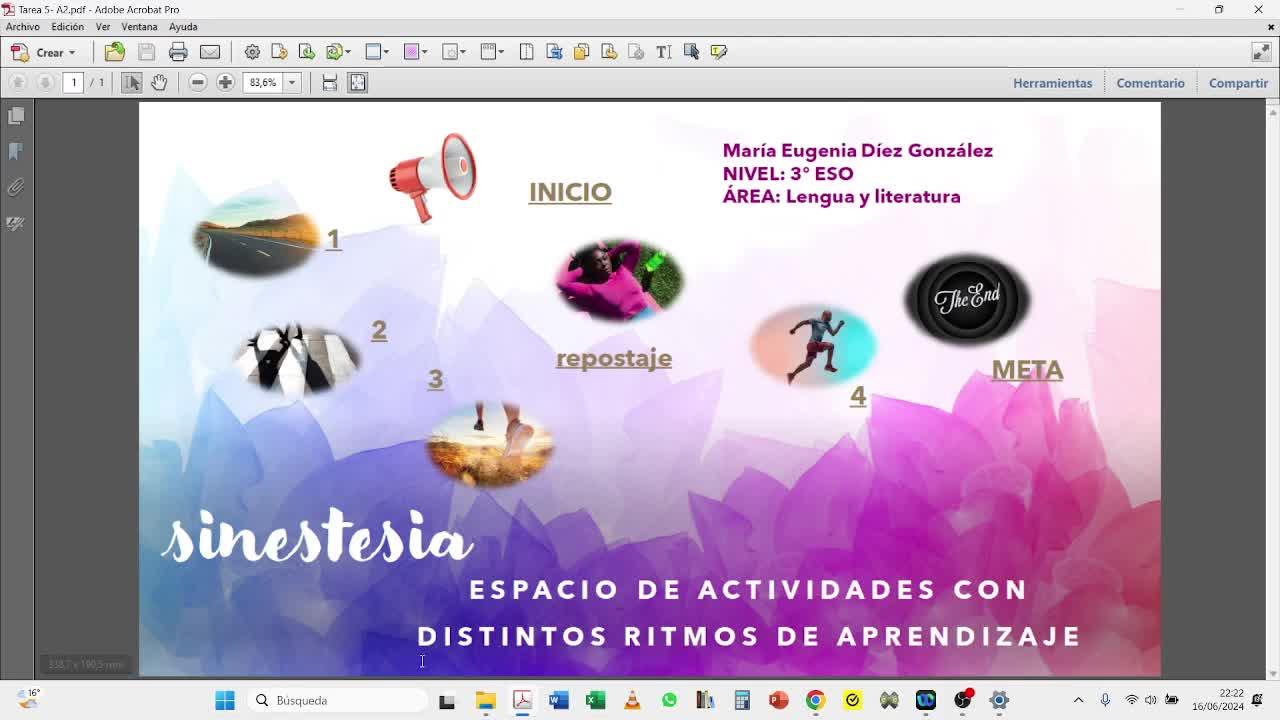Click the fit full page icon
1280x720 pixels.
pyautogui.click(x=357, y=83)
